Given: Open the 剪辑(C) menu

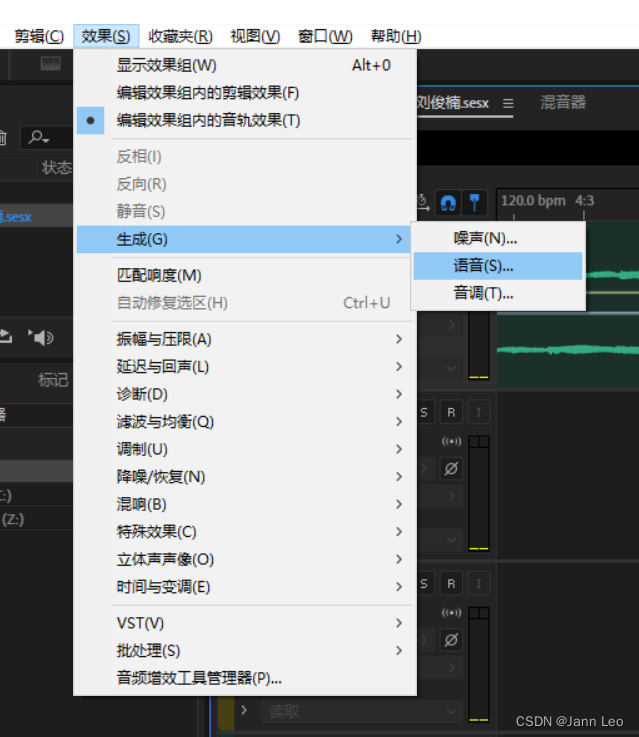Looking at the screenshot, I should pyautogui.click(x=39, y=36).
